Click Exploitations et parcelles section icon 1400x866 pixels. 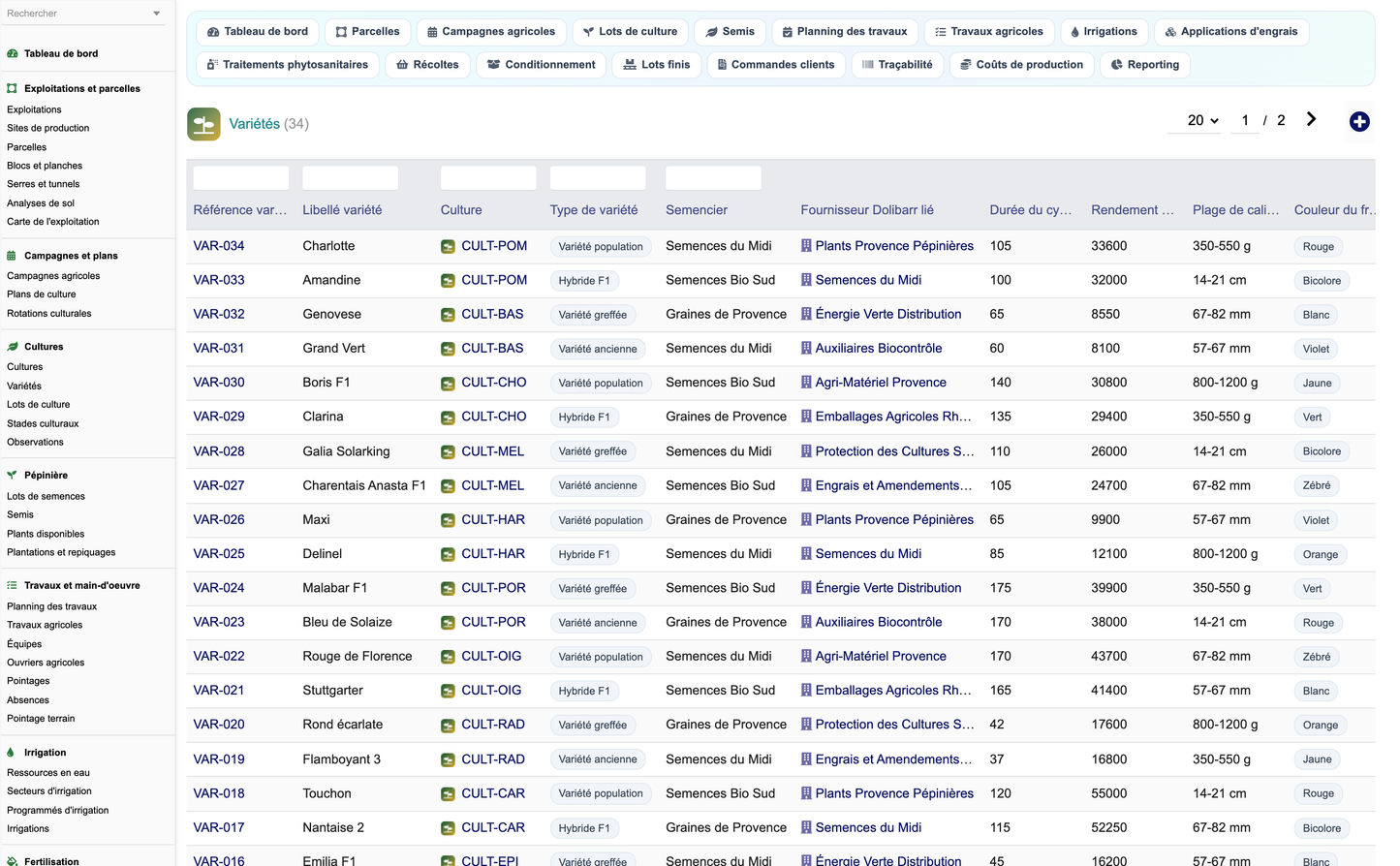click(12, 88)
